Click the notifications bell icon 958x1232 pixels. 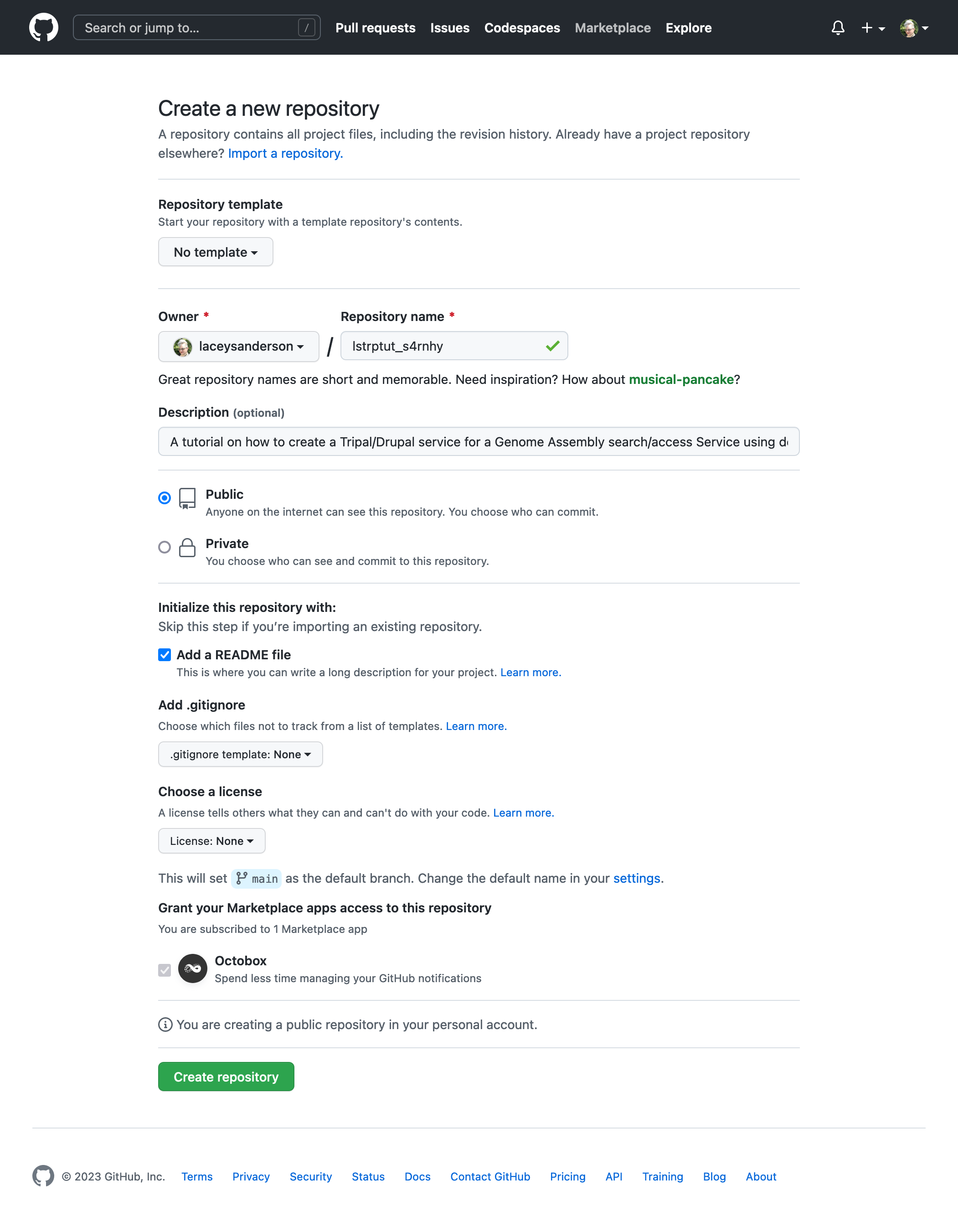pos(837,27)
